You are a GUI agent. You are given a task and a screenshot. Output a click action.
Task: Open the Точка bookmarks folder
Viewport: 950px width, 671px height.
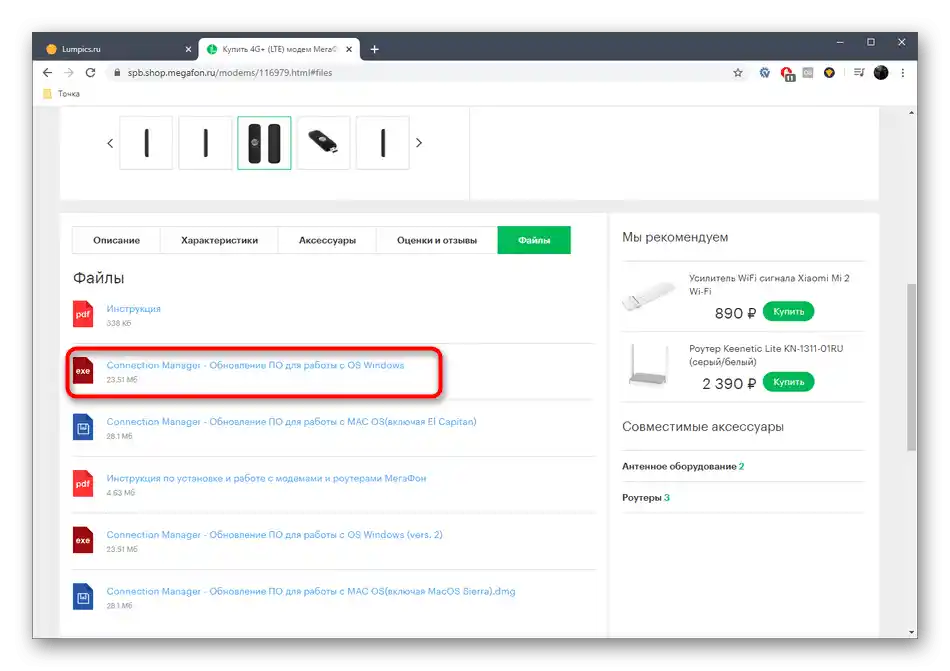click(x=62, y=94)
